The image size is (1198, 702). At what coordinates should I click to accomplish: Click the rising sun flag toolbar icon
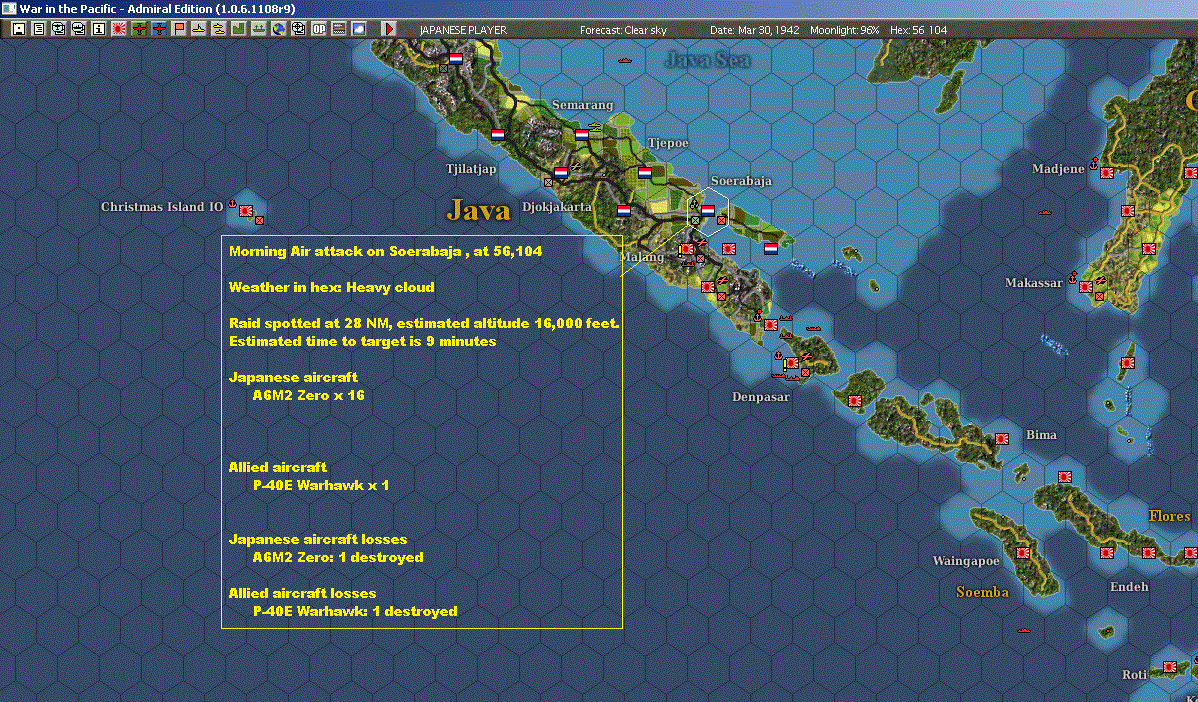point(118,29)
